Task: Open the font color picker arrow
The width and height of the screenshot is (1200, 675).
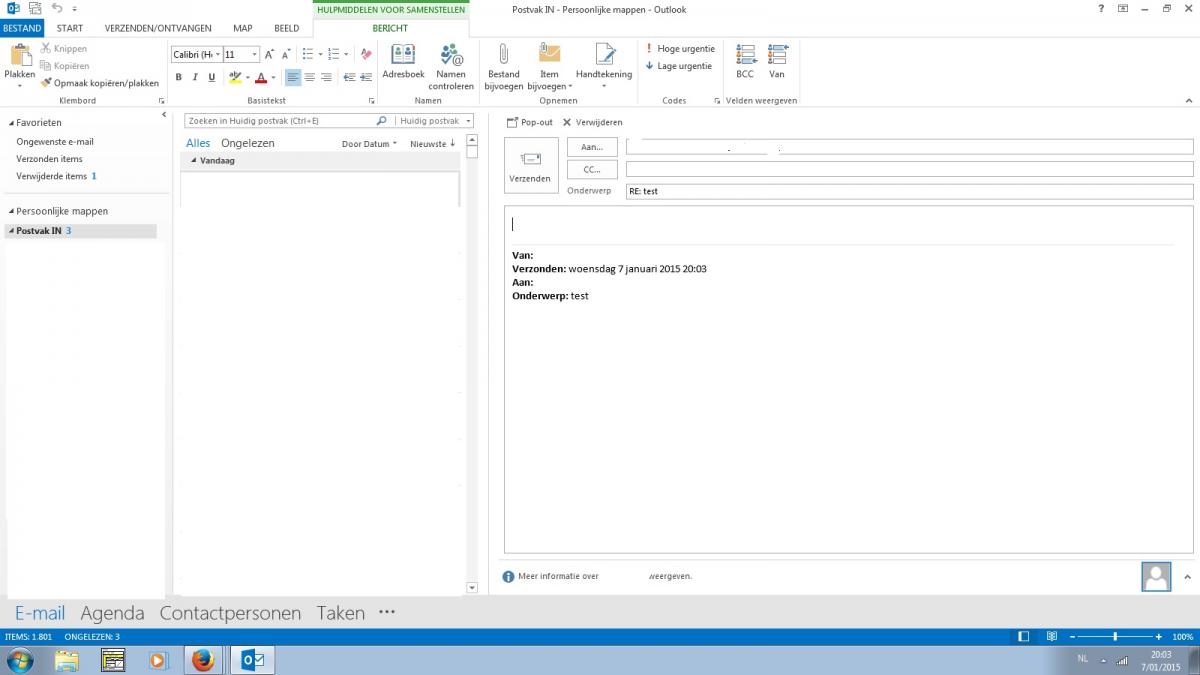Action: tap(273, 77)
